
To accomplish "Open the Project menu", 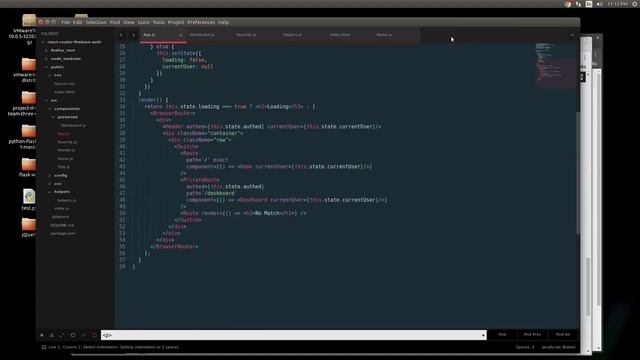I will pos(176,22).
